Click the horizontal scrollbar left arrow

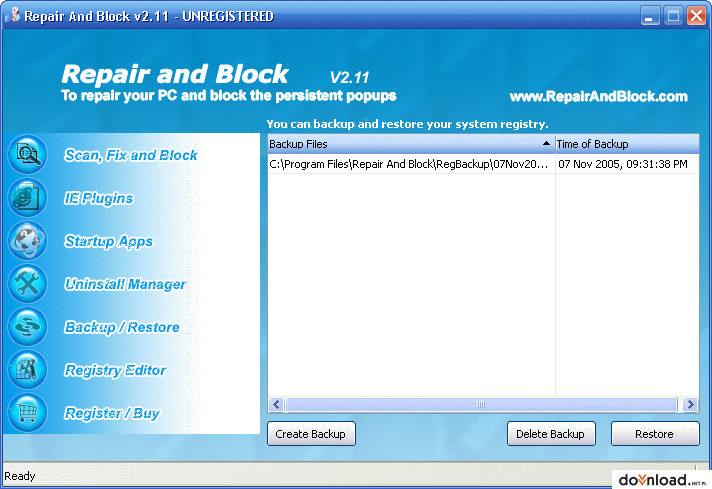coord(276,404)
